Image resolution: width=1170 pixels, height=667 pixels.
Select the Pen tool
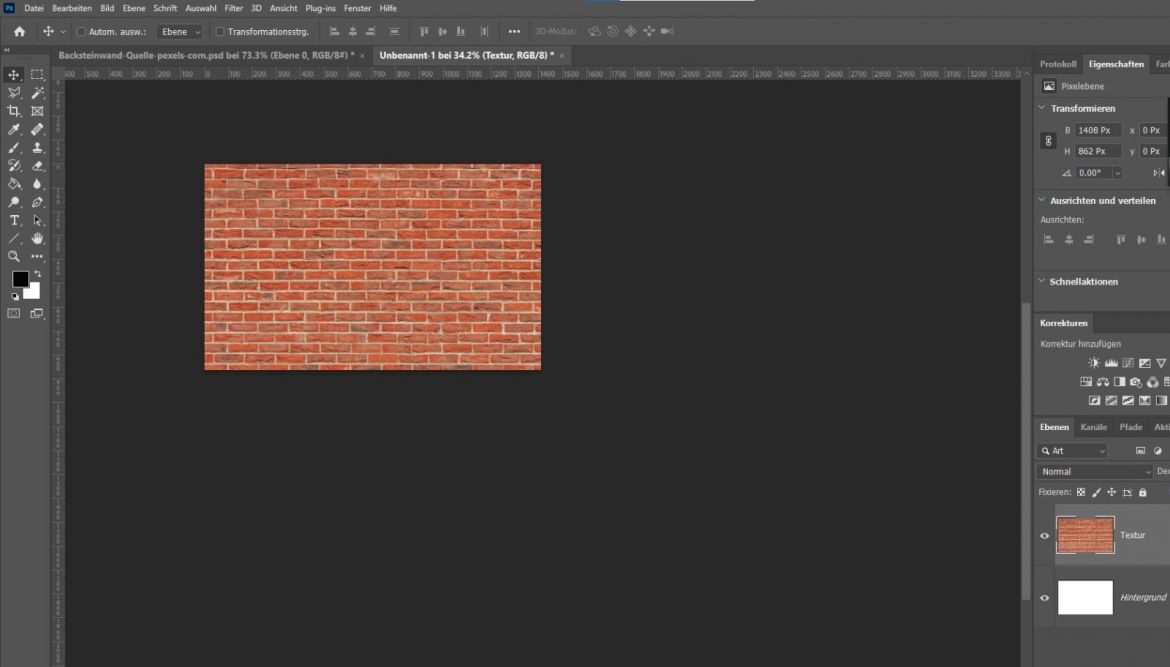(x=37, y=202)
